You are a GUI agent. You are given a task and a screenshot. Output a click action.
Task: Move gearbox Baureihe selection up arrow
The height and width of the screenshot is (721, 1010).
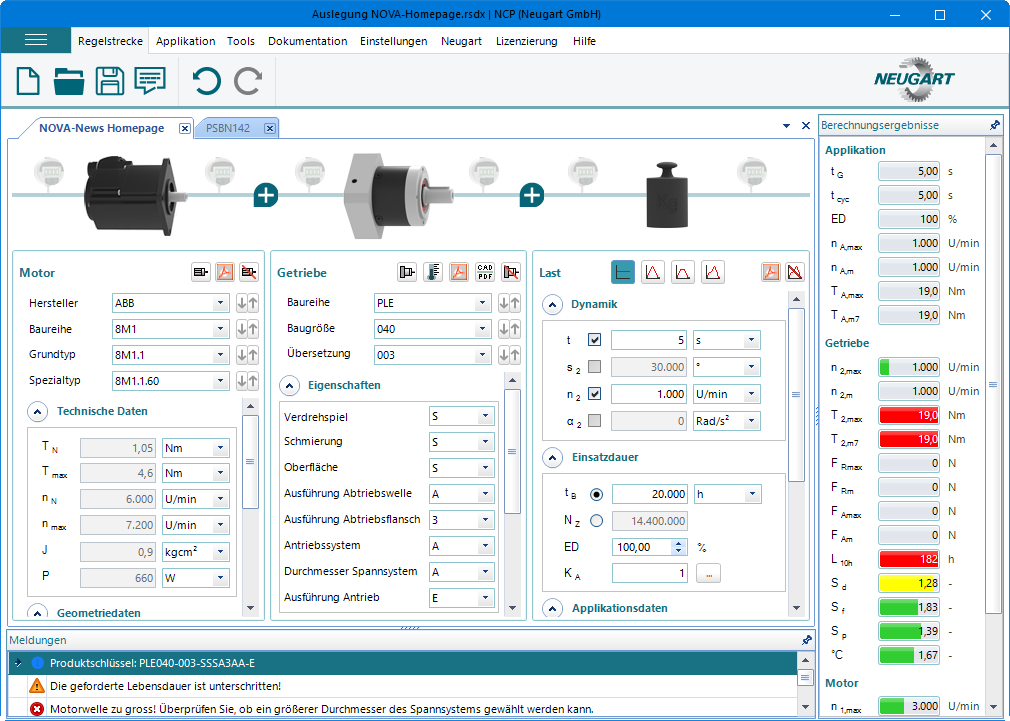[515, 303]
